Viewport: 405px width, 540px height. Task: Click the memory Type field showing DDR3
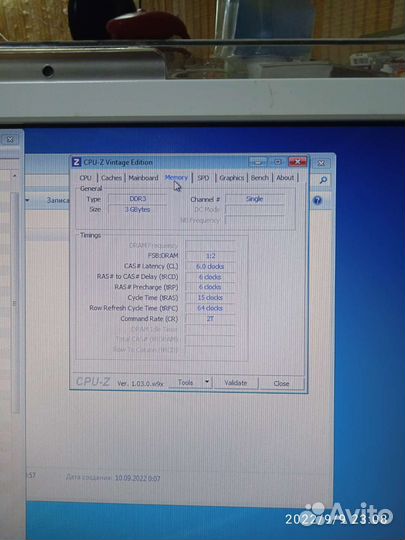tap(138, 199)
